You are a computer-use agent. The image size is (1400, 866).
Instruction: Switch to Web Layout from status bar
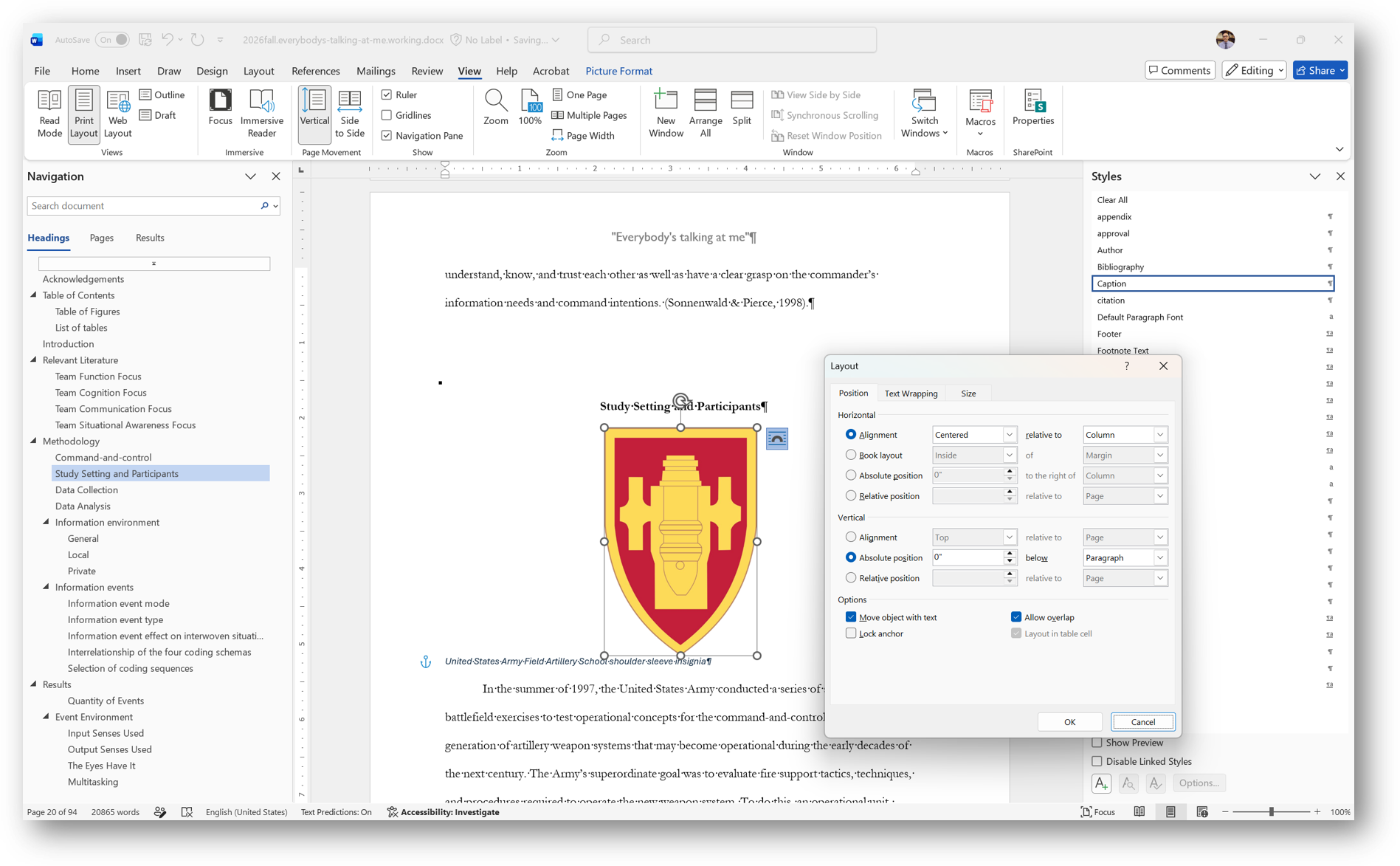click(1202, 812)
